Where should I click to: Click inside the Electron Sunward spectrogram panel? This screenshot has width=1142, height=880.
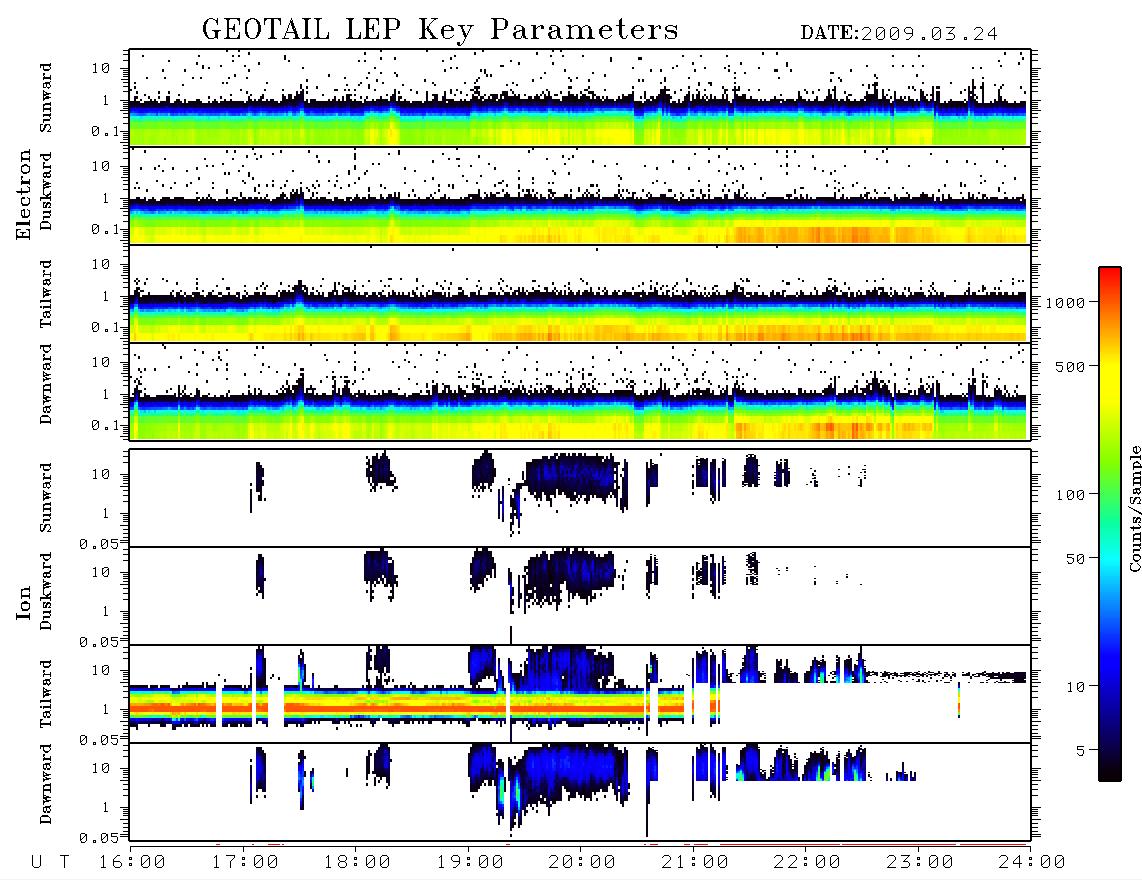point(579,98)
